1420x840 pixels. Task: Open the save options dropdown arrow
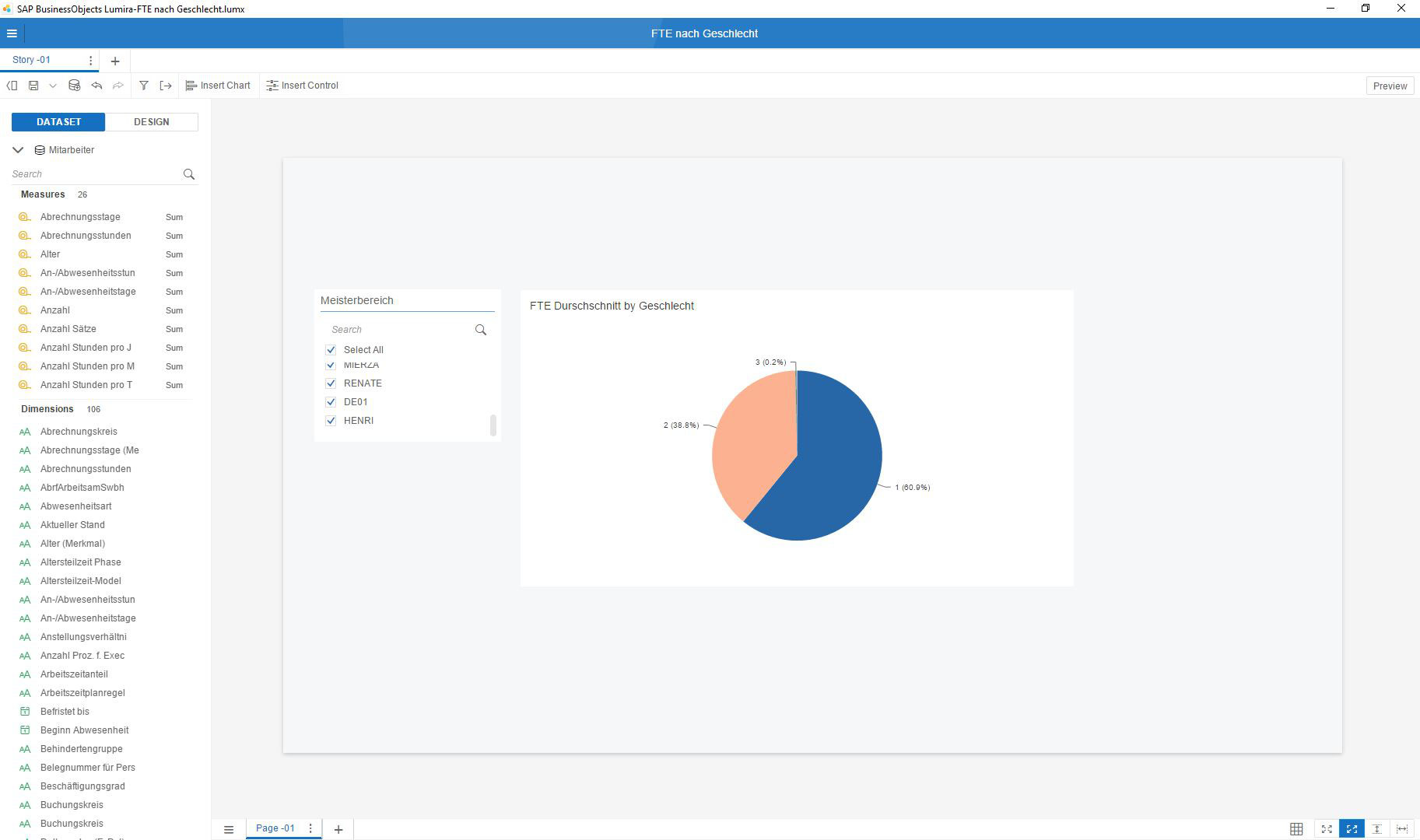(53, 86)
